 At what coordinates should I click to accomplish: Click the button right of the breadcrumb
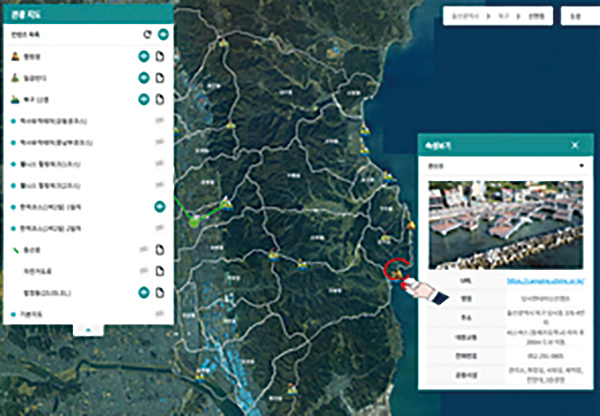point(580,16)
